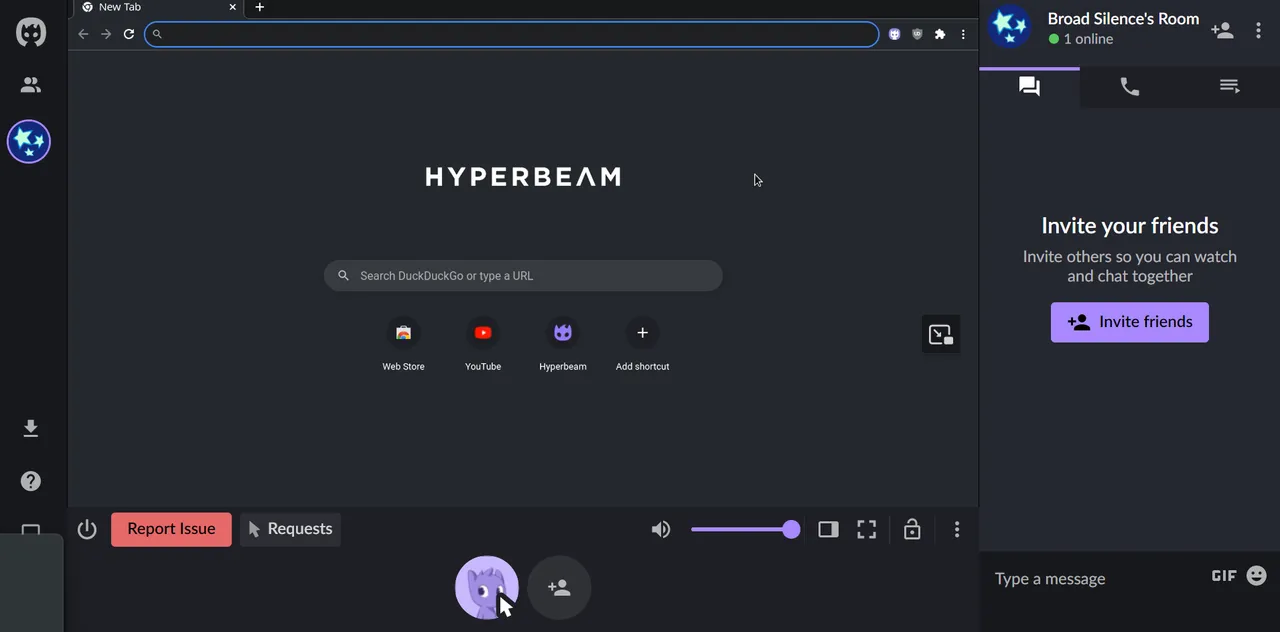
Task: Click the Broad Silence's Room title
Action: [1123, 19]
